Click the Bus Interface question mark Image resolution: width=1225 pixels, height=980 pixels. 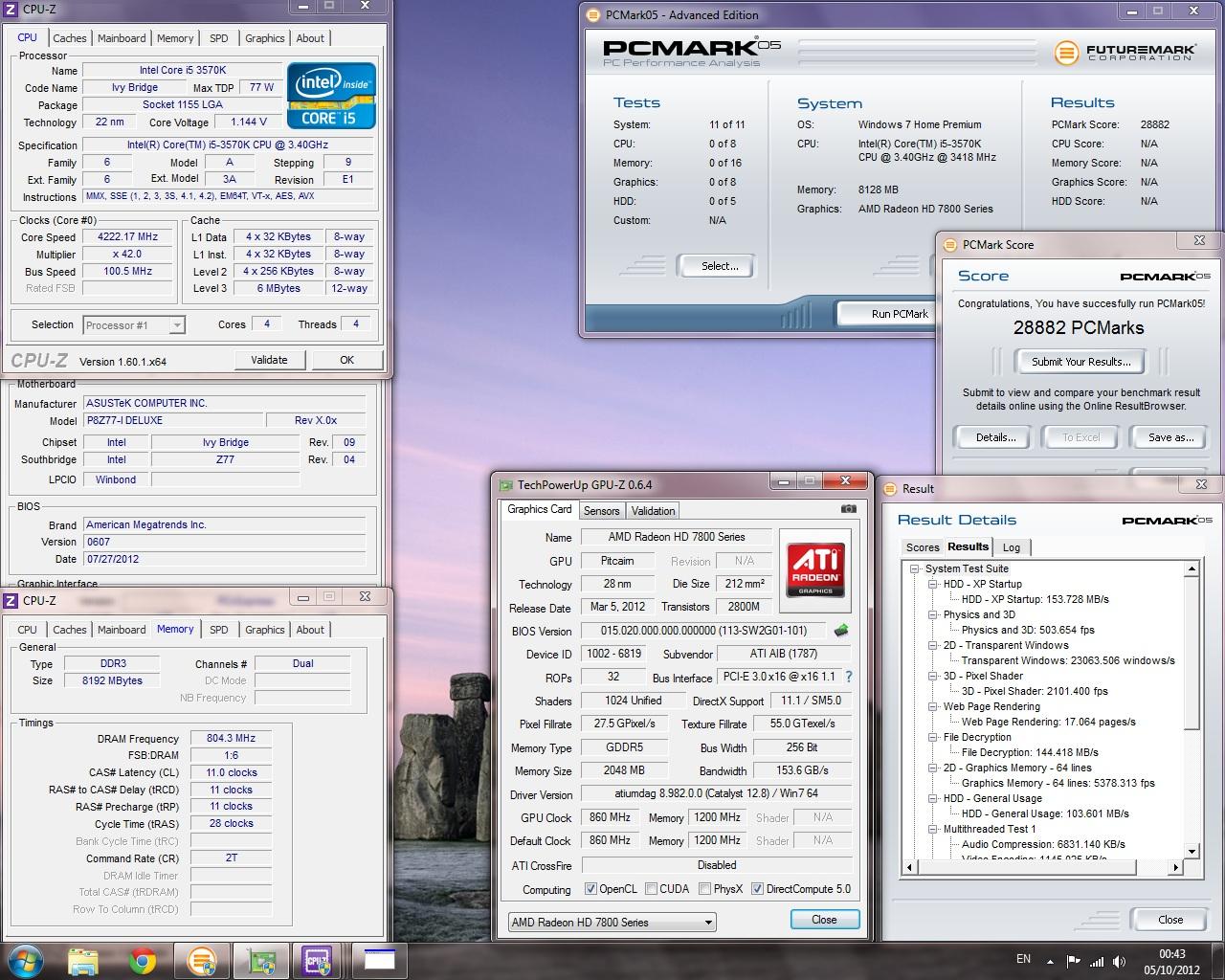point(849,677)
